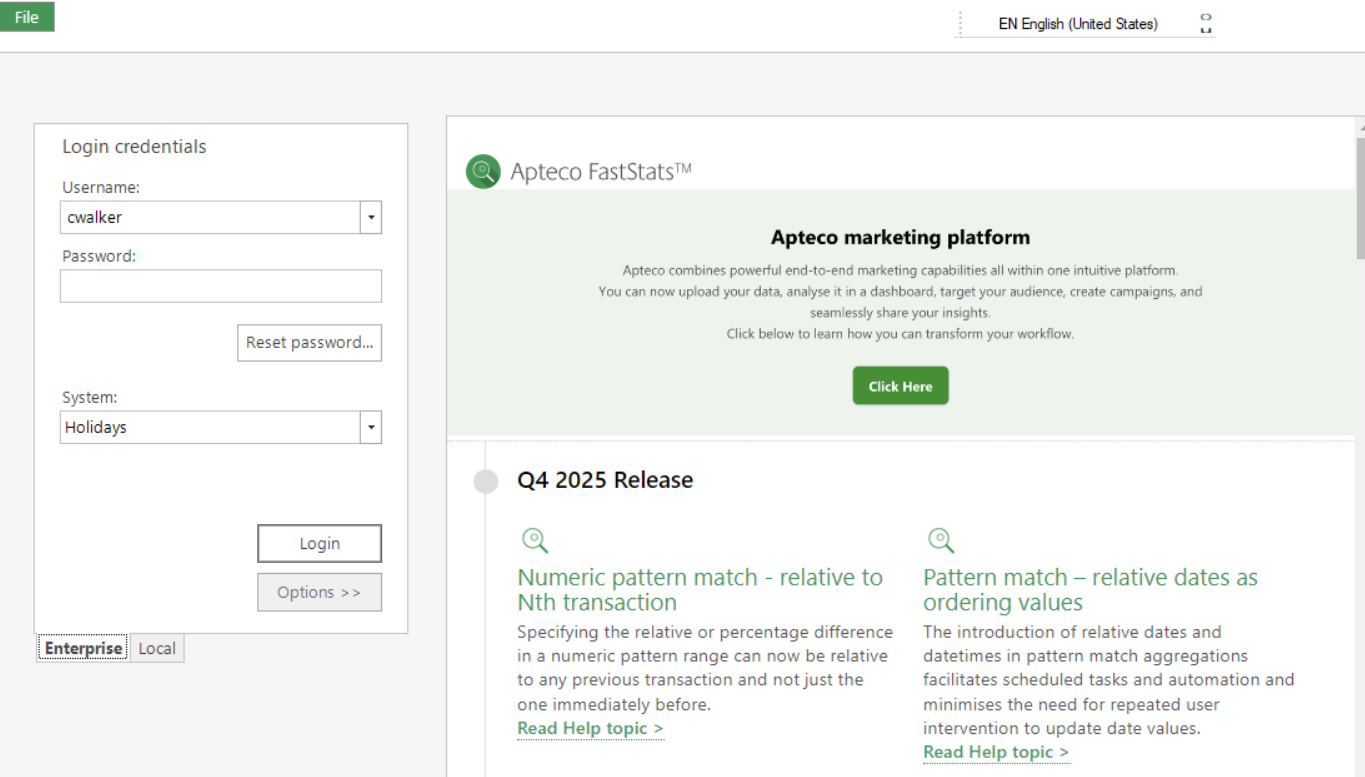Image resolution: width=1365 pixels, height=777 pixels.
Task: Open Read Help topic under relative dates article
Action: [x=996, y=752]
